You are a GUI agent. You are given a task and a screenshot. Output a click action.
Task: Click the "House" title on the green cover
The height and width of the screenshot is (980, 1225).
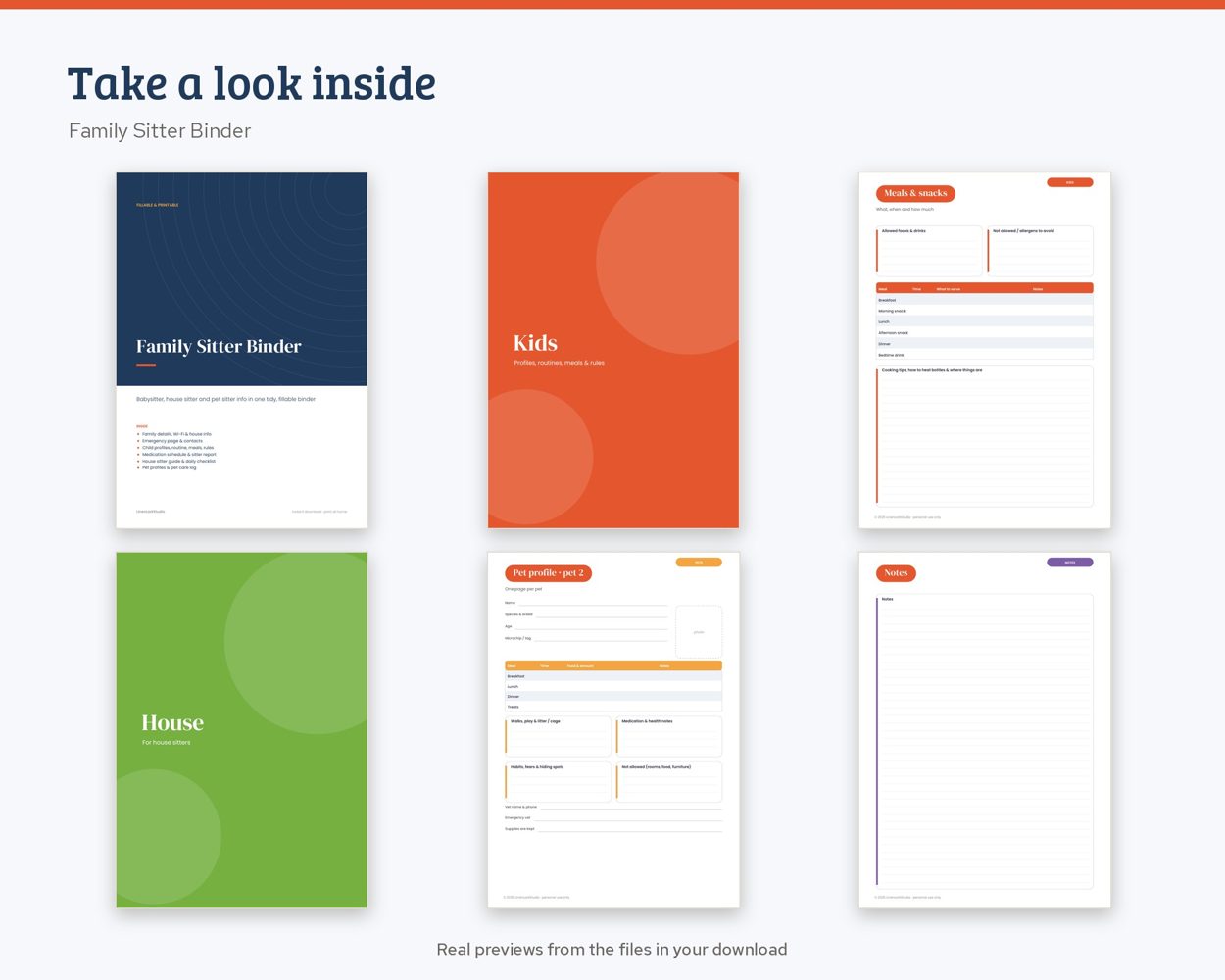(172, 723)
